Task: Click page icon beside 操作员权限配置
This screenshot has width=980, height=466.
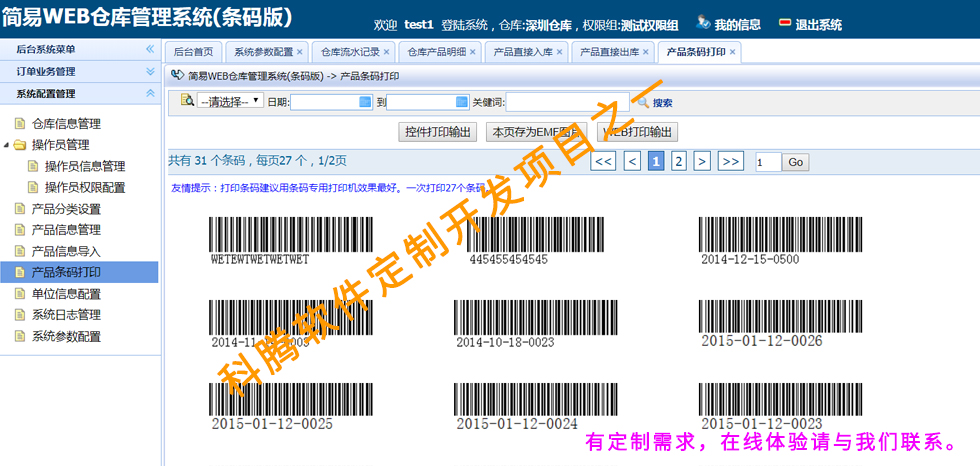Action: pos(33,187)
